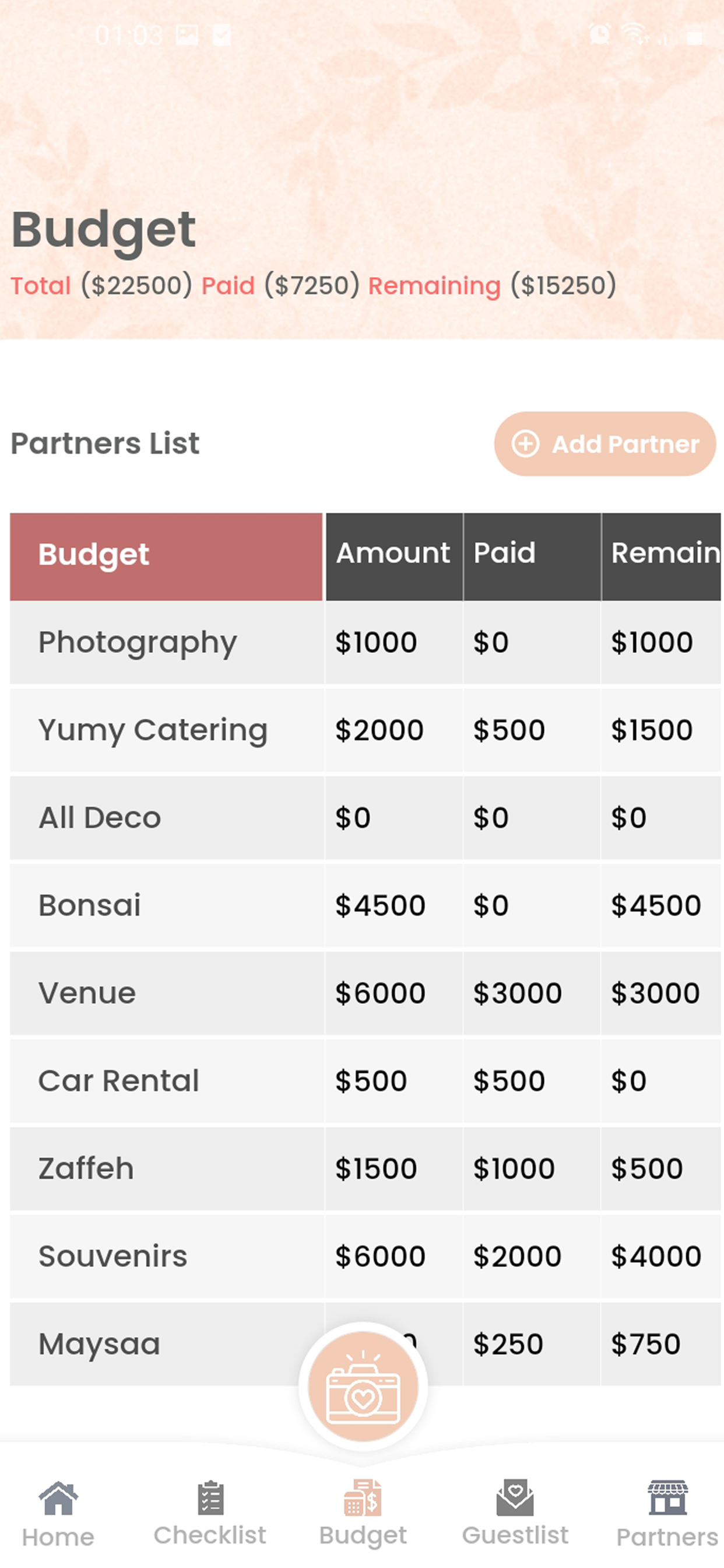Select the Photography partner row
The height and width of the screenshot is (1568, 724).
(365, 642)
